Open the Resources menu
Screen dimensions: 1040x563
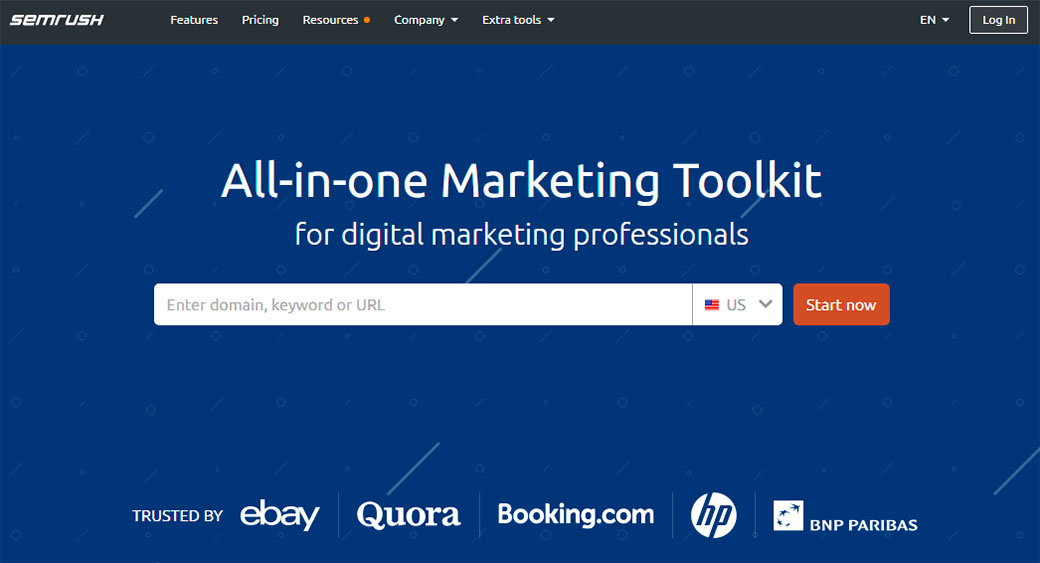pyautogui.click(x=336, y=20)
